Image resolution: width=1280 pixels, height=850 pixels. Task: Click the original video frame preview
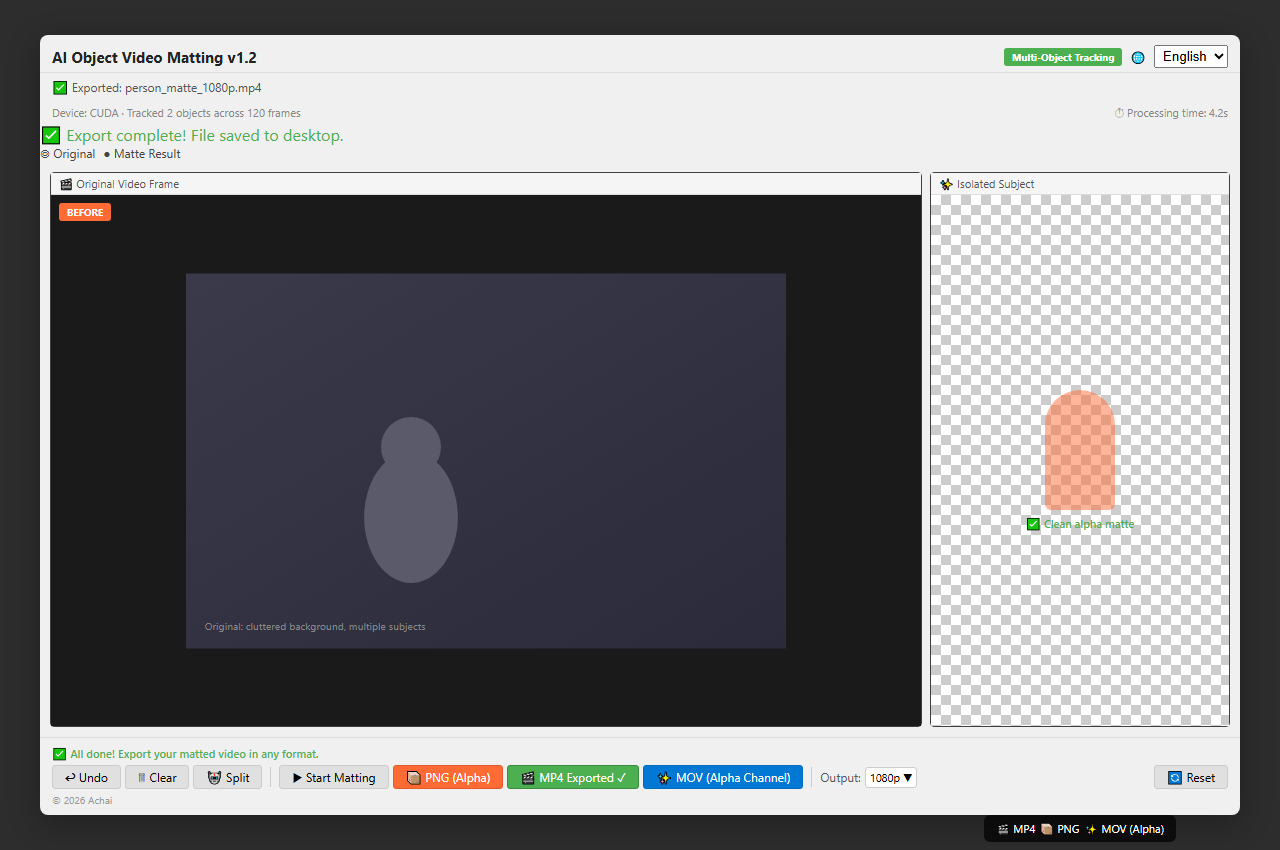click(x=486, y=461)
